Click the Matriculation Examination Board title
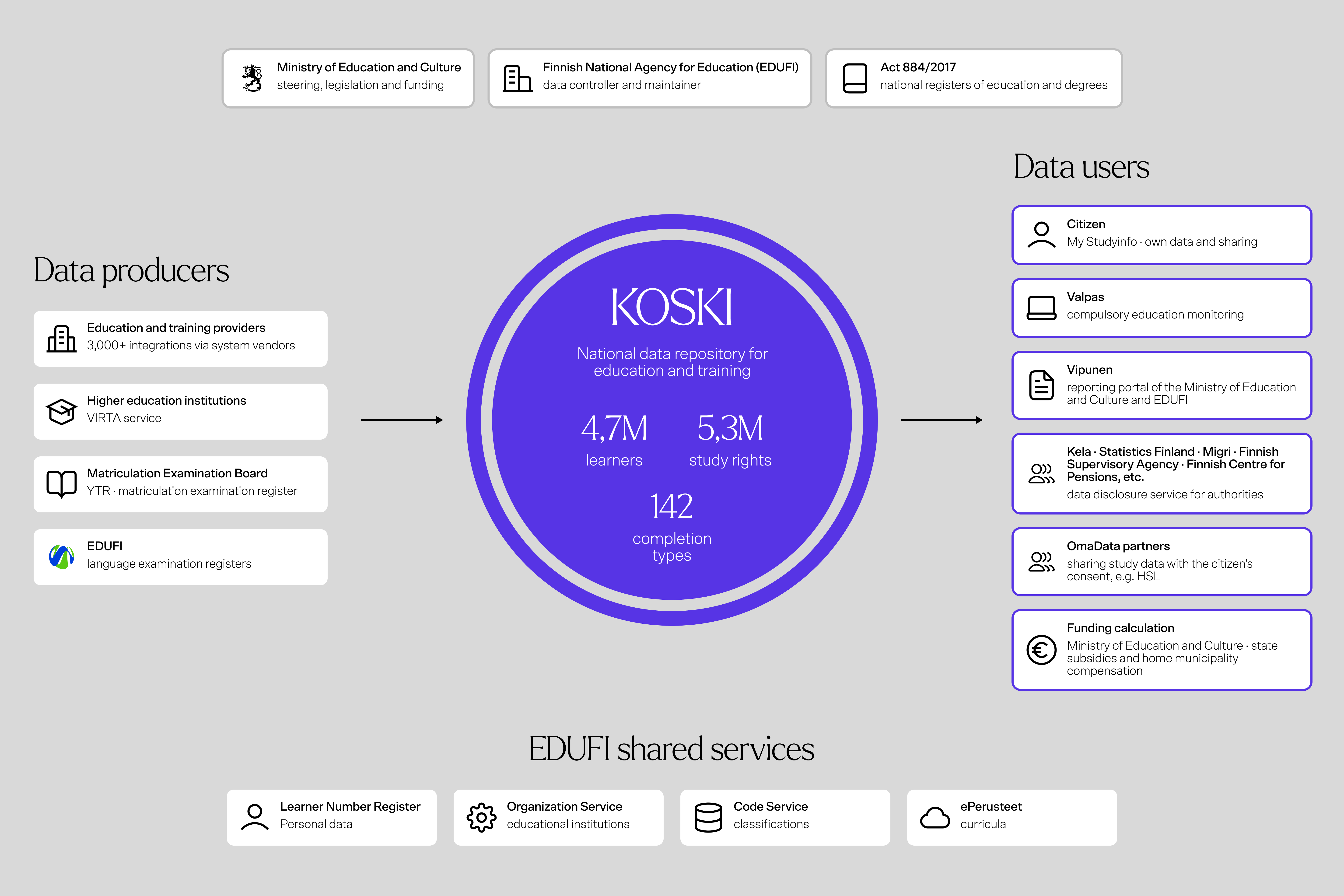 point(177,473)
